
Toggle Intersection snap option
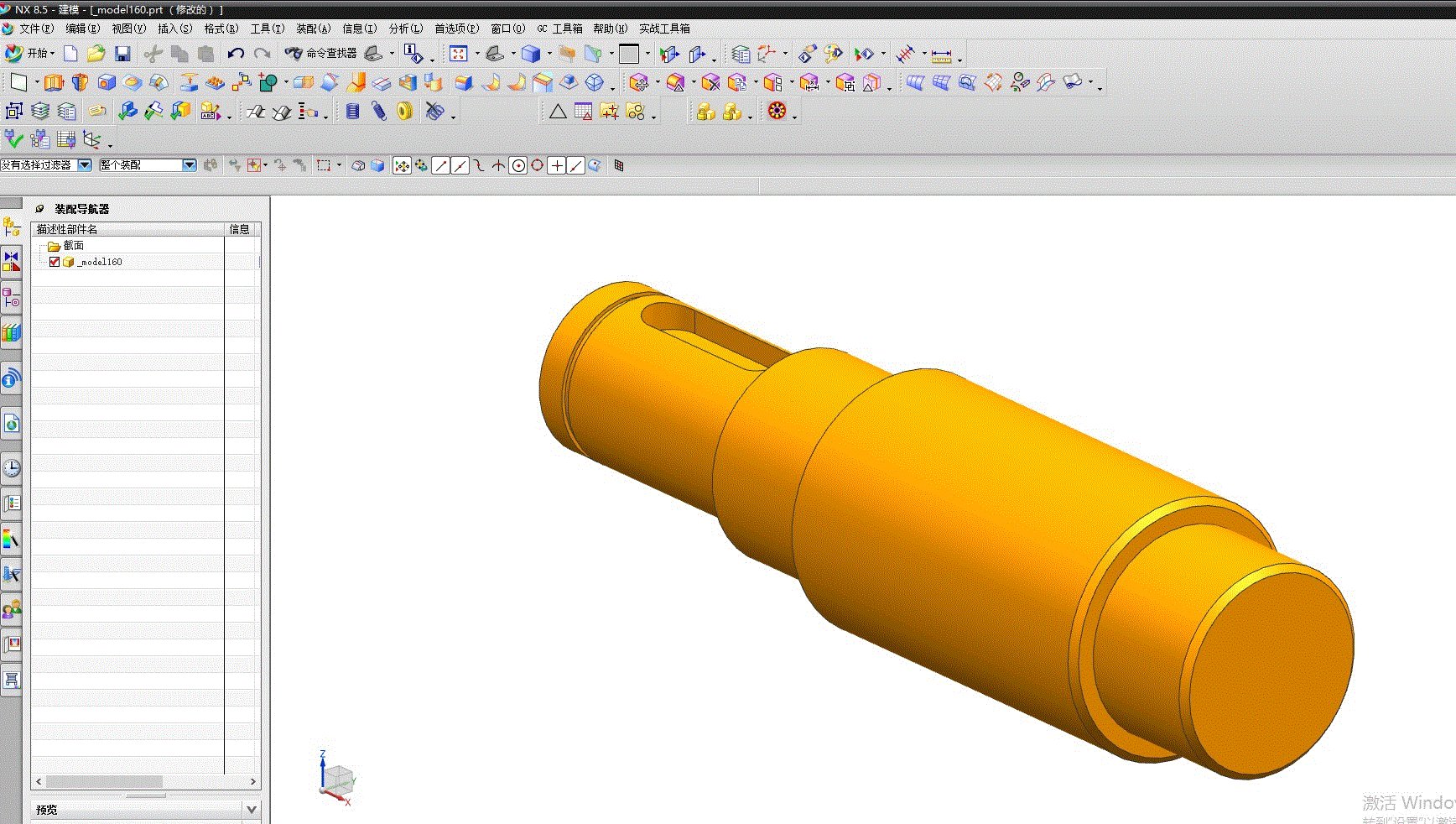498,166
